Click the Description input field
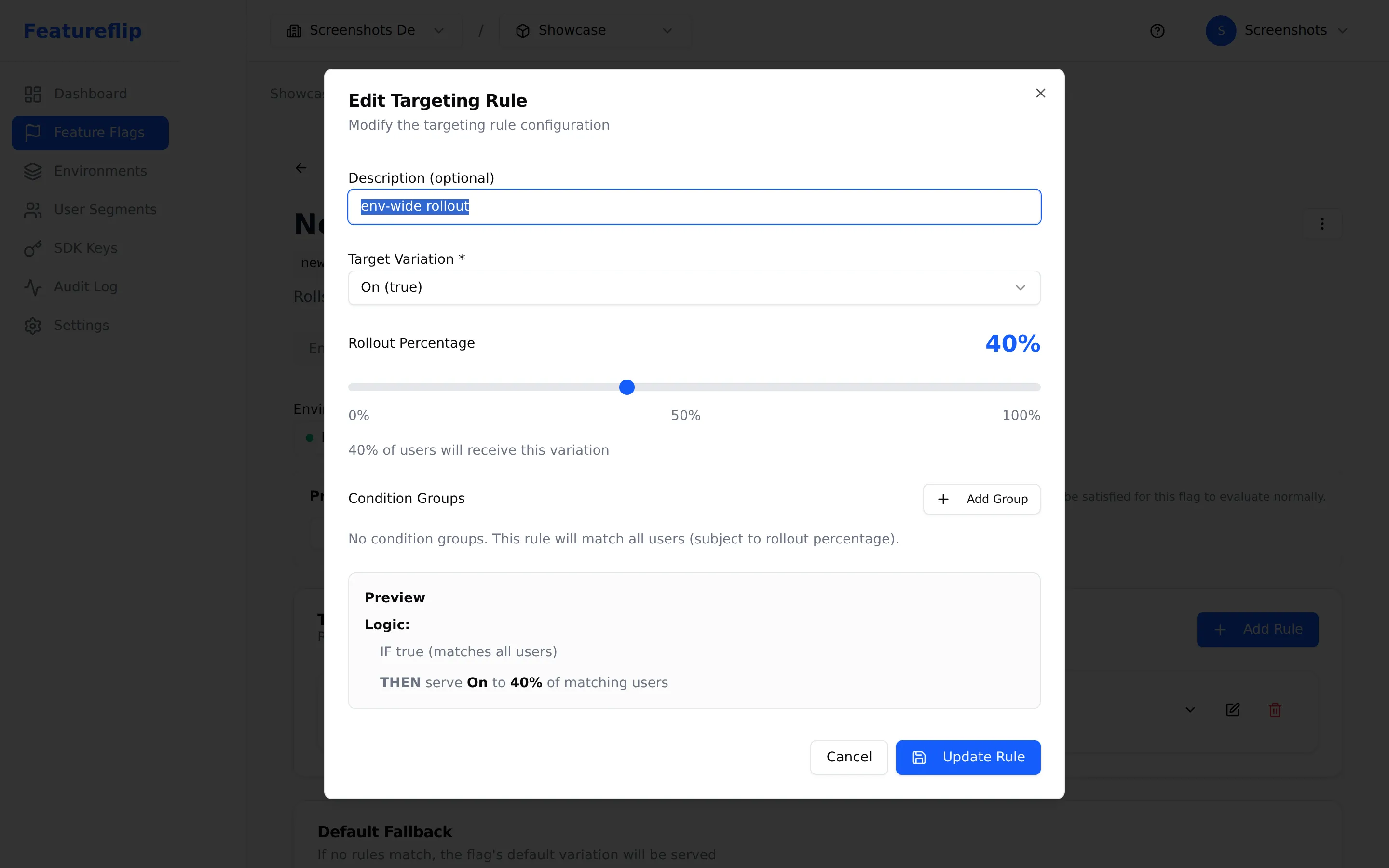The image size is (1389, 868). tap(694, 207)
